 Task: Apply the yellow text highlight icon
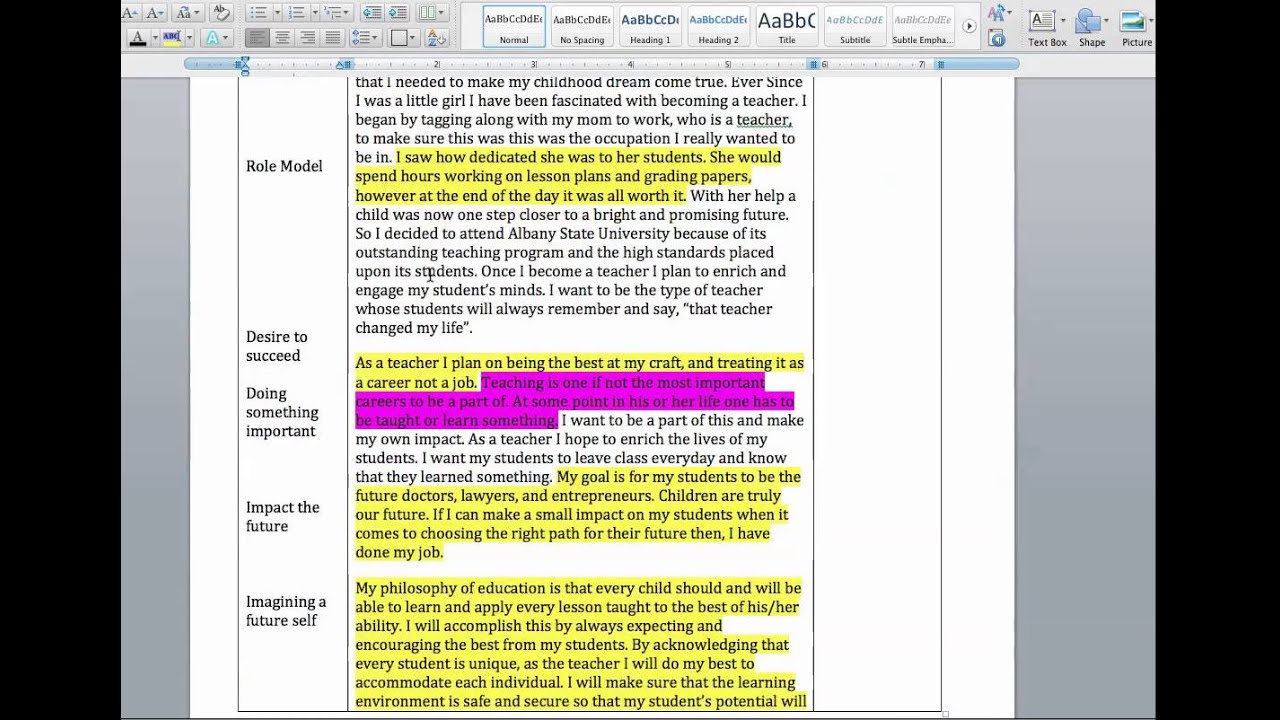(172, 38)
